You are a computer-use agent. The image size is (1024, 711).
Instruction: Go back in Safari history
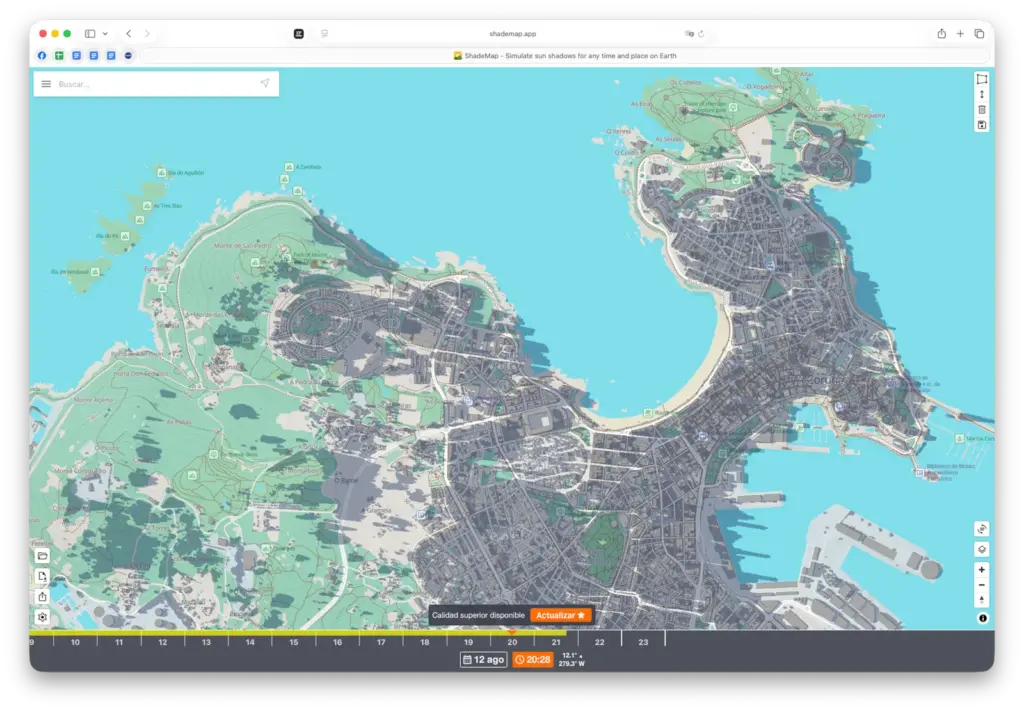point(129,33)
